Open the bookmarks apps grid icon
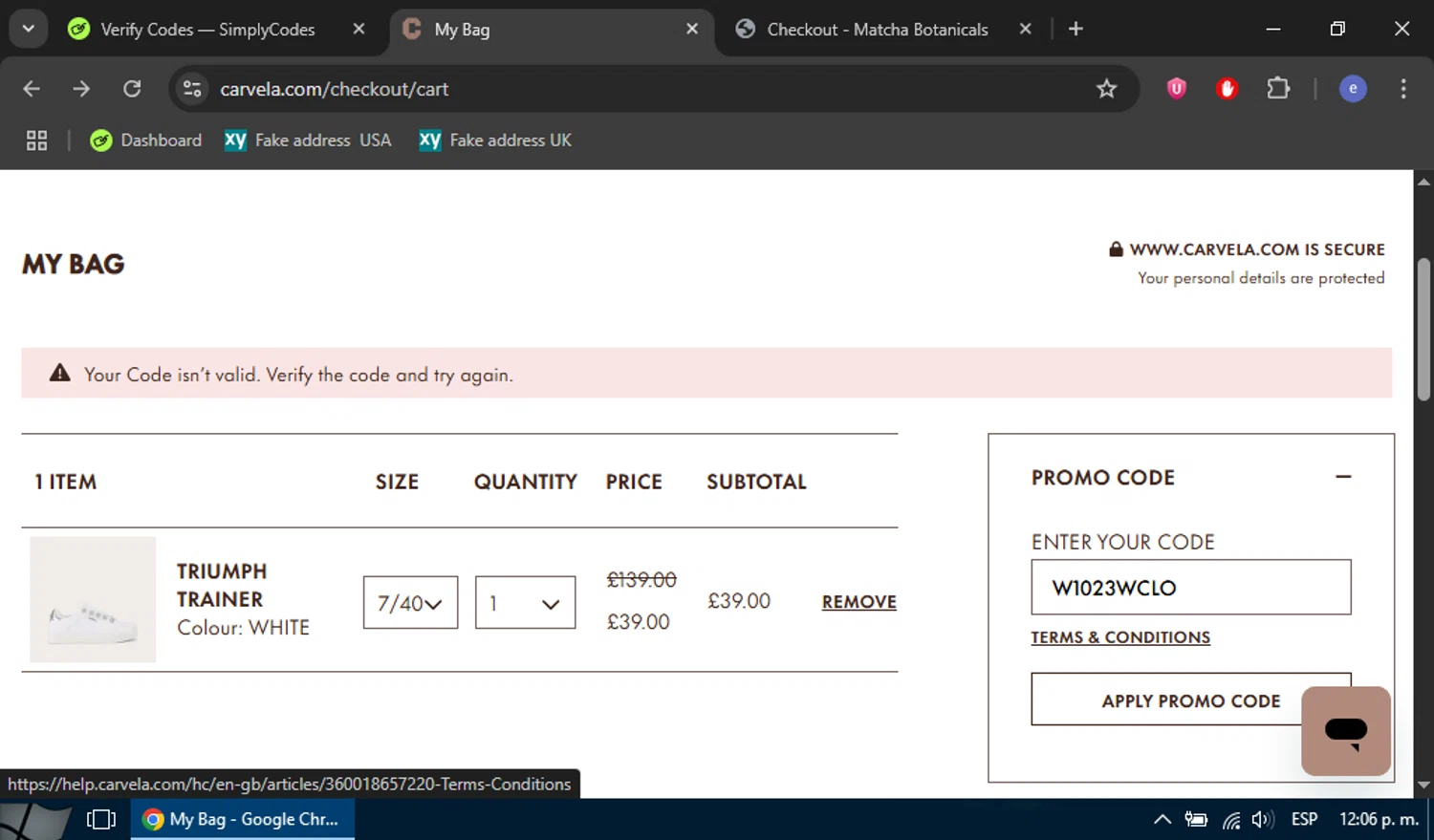This screenshot has height=840, width=1434. pos(36,140)
